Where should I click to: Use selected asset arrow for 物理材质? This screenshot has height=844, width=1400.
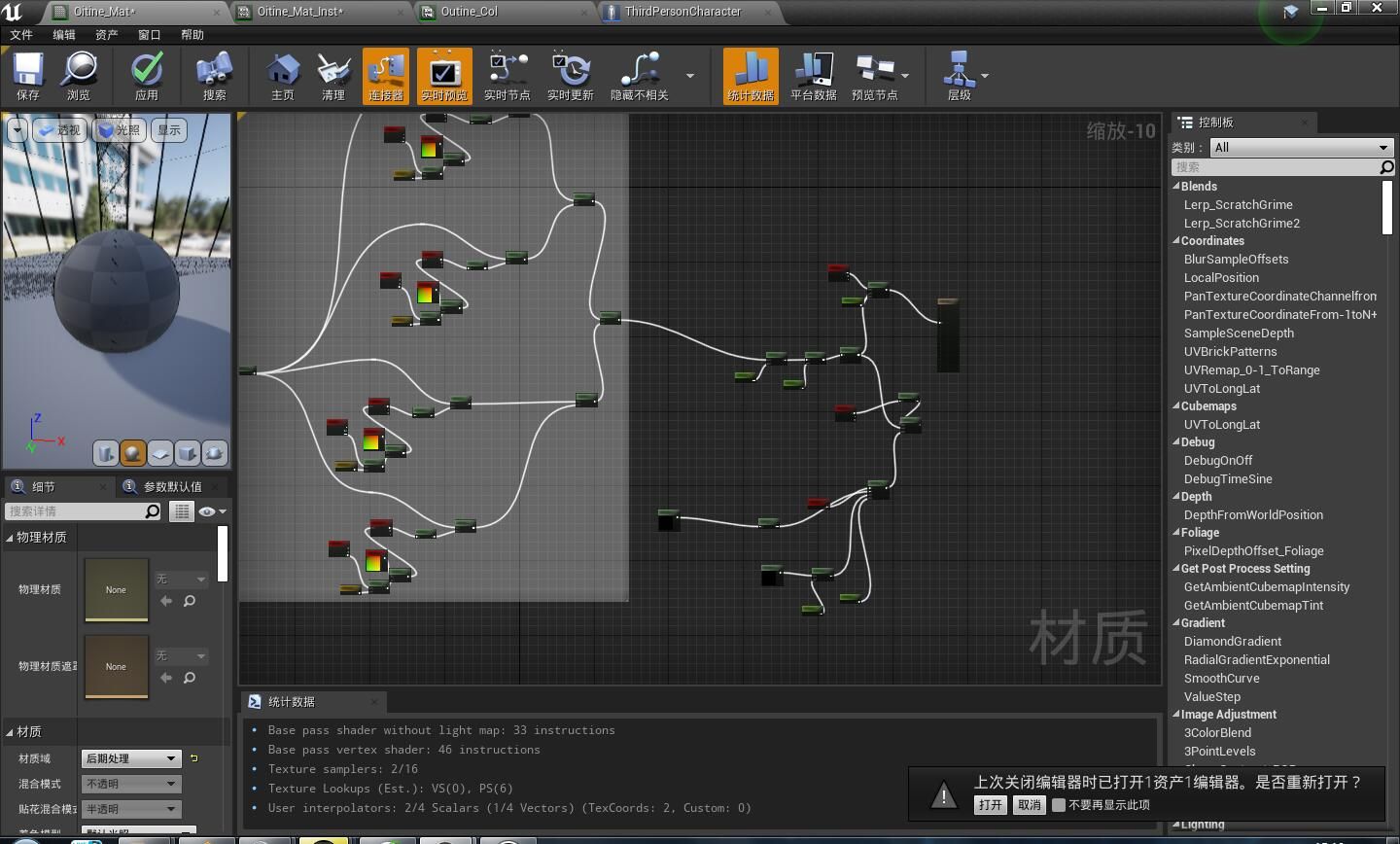tap(166, 601)
